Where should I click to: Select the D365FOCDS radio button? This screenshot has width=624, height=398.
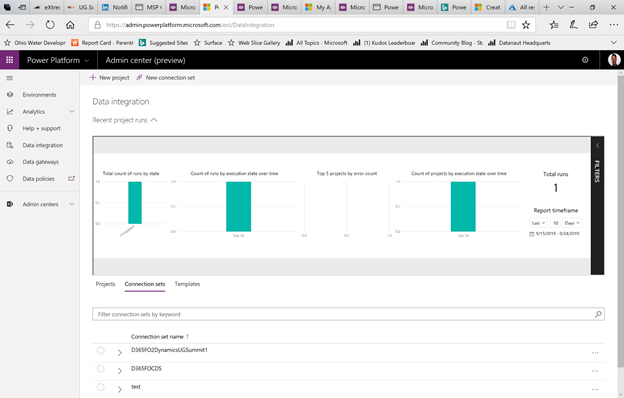point(101,369)
